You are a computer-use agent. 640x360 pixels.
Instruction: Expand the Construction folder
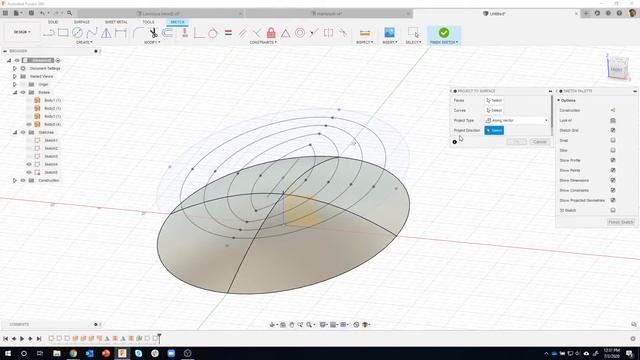tap(15, 180)
